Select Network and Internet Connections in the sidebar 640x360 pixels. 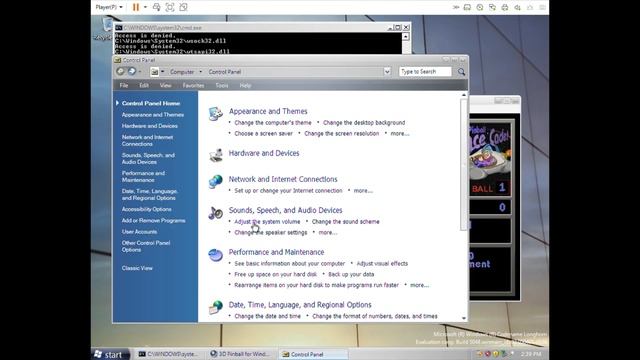tap(147, 140)
